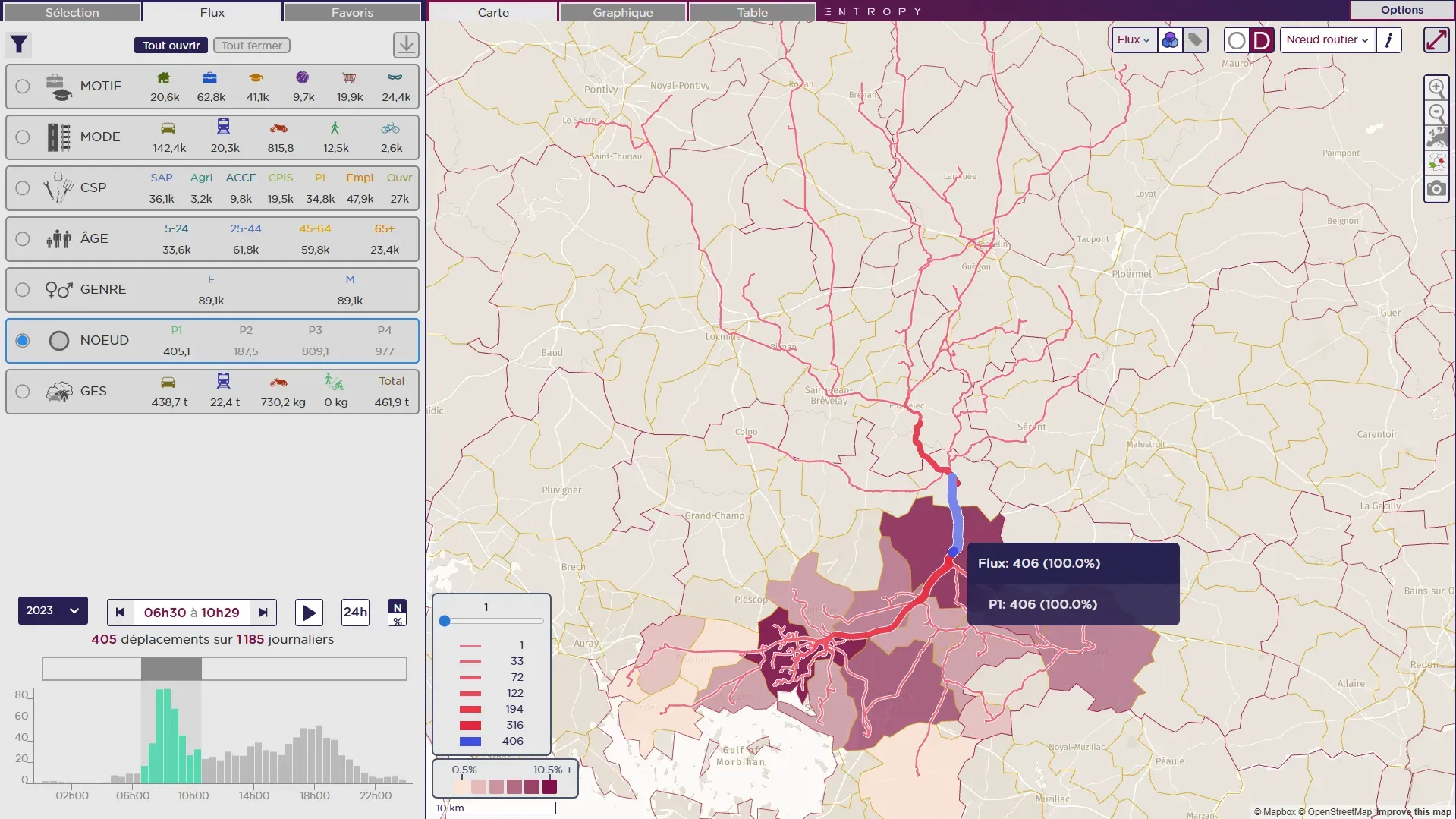Select the GENRE radio button

coord(23,290)
